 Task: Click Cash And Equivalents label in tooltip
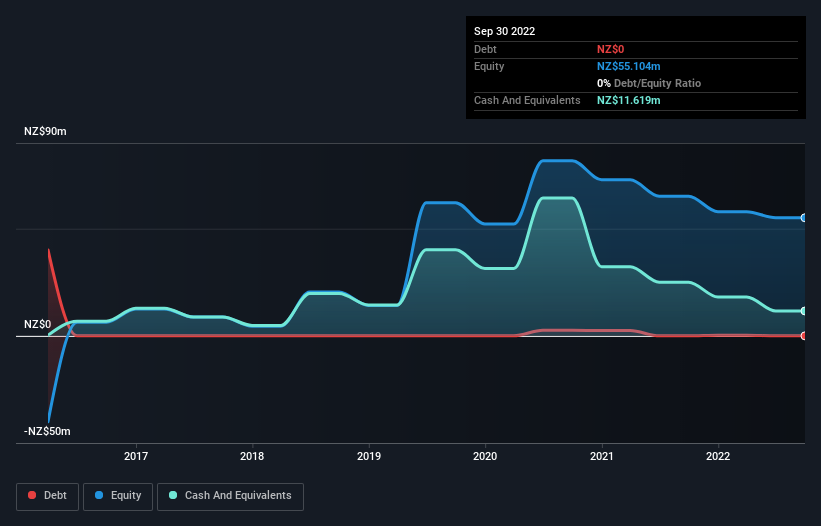click(527, 100)
